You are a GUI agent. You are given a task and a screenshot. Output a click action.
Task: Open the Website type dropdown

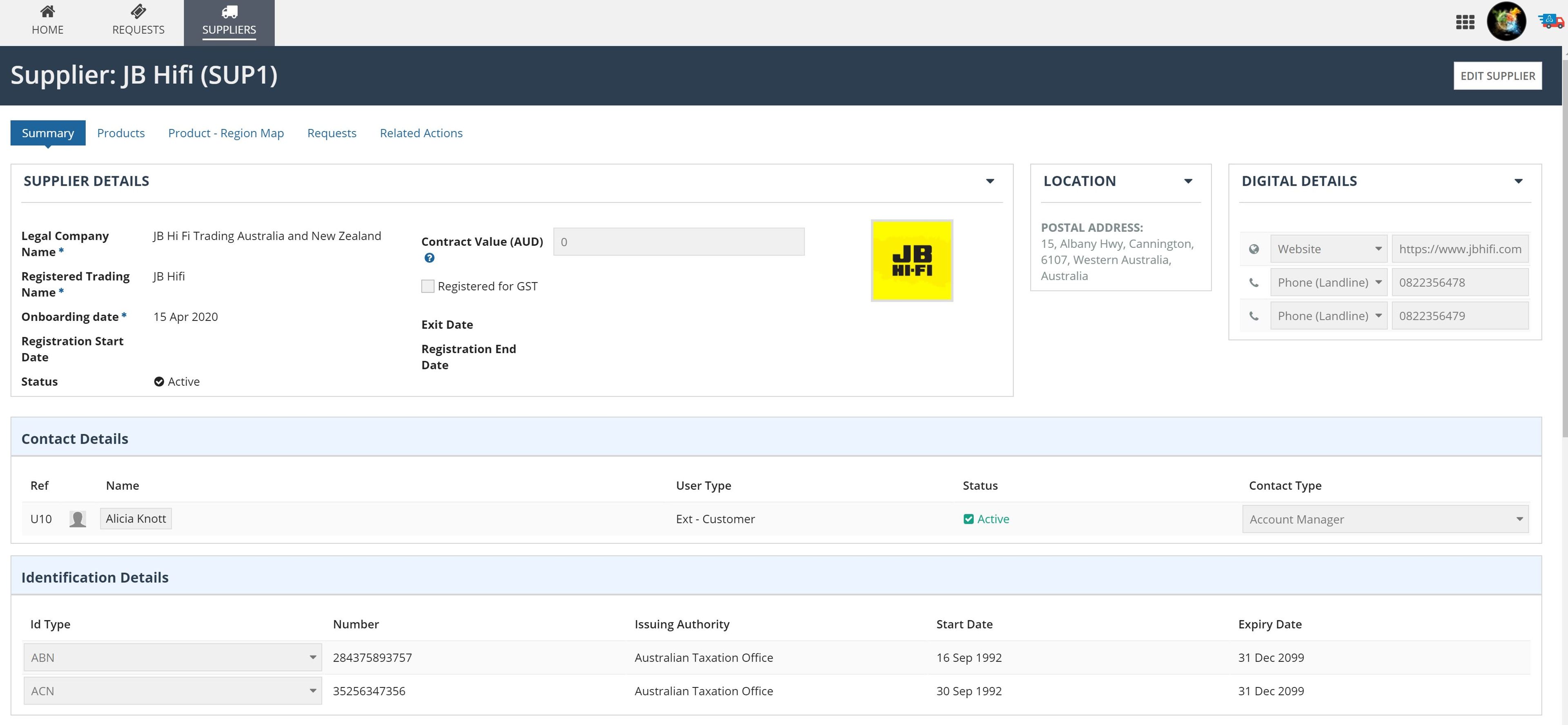point(1329,249)
